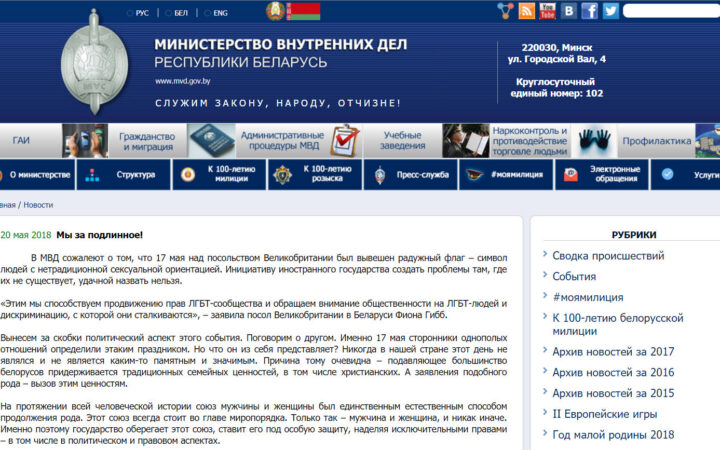Click the РУБРИКИ sidebar heading
The height and width of the screenshot is (450, 720).
tap(634, 235)
